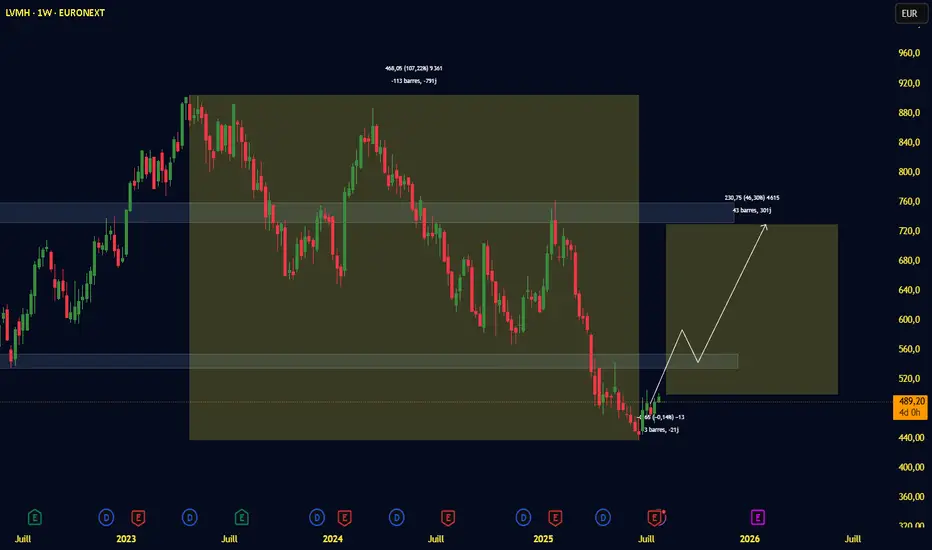Click the red earnings E marker right after 2025

[555, 517]
